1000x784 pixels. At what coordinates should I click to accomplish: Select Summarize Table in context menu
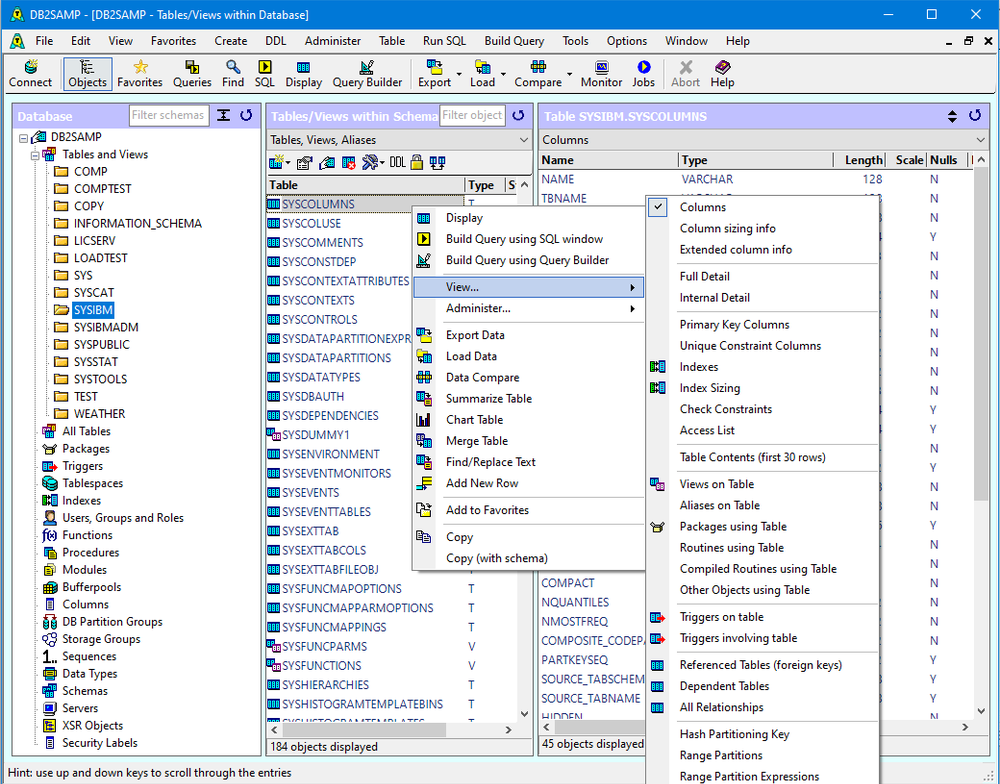529,398
